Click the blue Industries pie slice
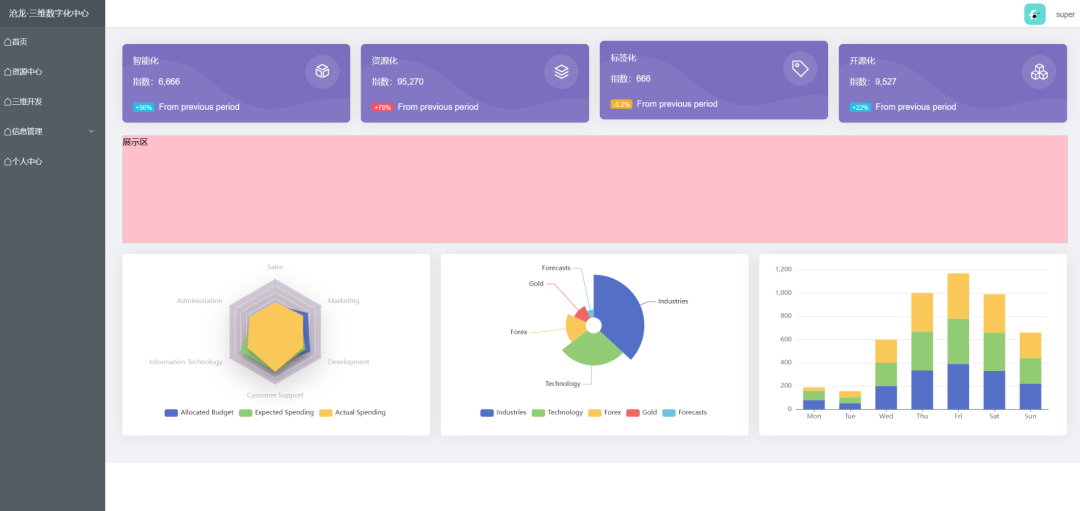Image resolution: width=1080 pixels, height=511 pixels. coord(620,313)
